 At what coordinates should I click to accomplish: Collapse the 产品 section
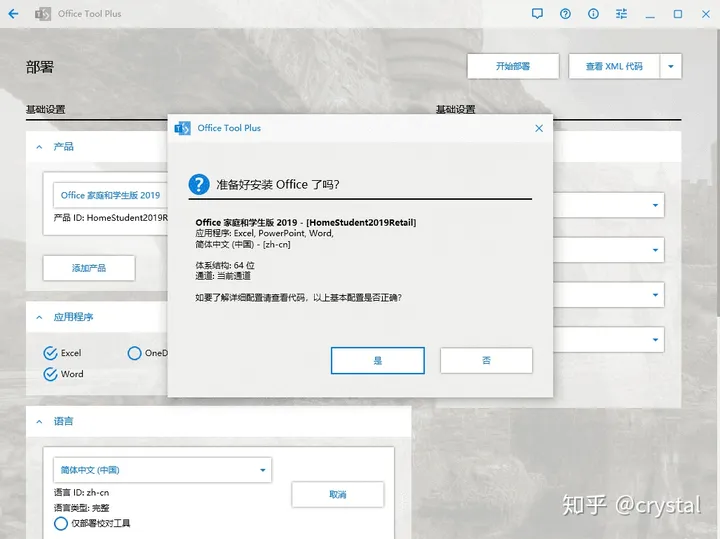pyautogui.click(x=39, y=147)
